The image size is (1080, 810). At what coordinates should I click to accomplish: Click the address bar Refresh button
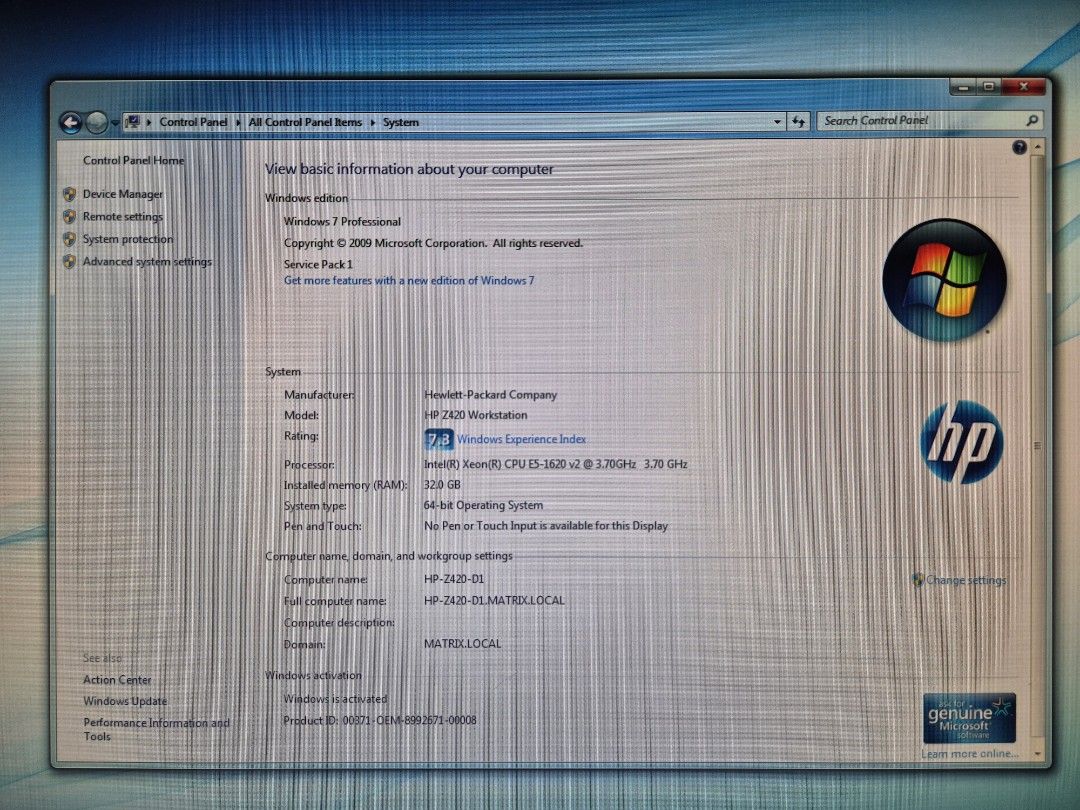[x=798, y=122]
